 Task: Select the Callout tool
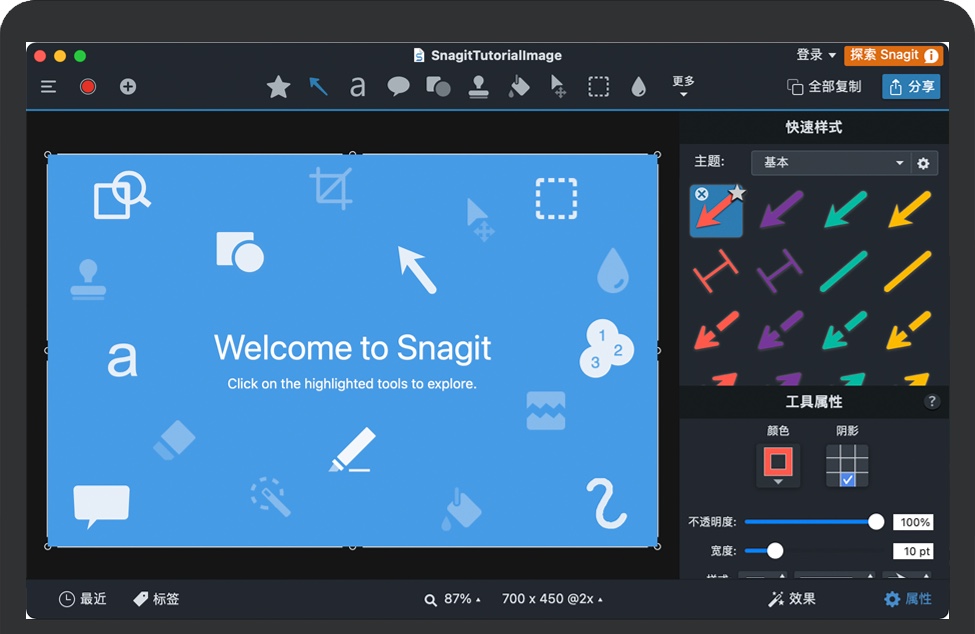pyautogui.click(x=397, y=86)
